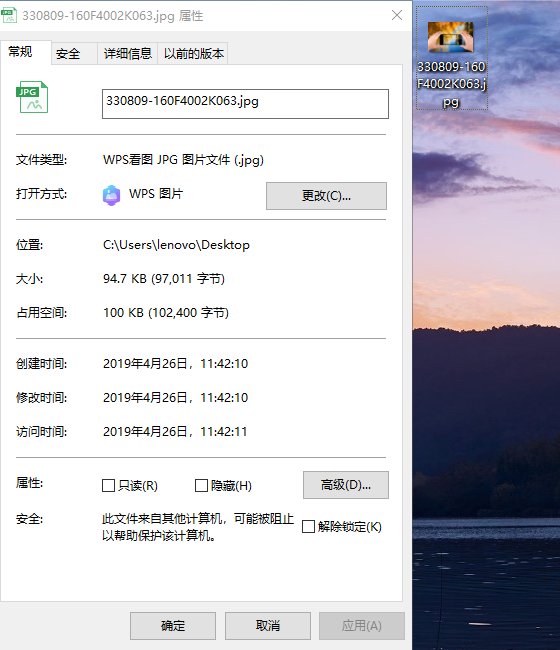Click the 应用(A) button
This screenshot has width=560, height=650.
362,626
